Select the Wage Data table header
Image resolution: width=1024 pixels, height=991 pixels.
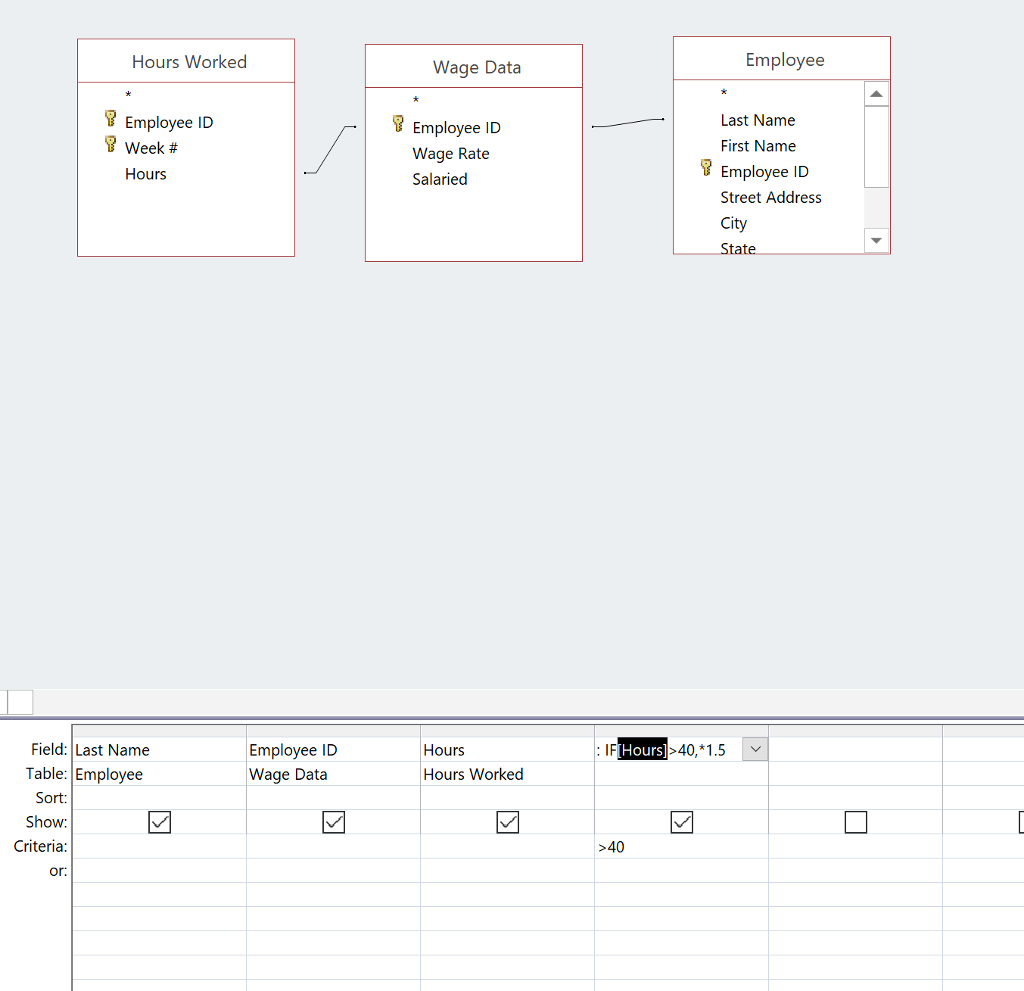click(474, 67)
